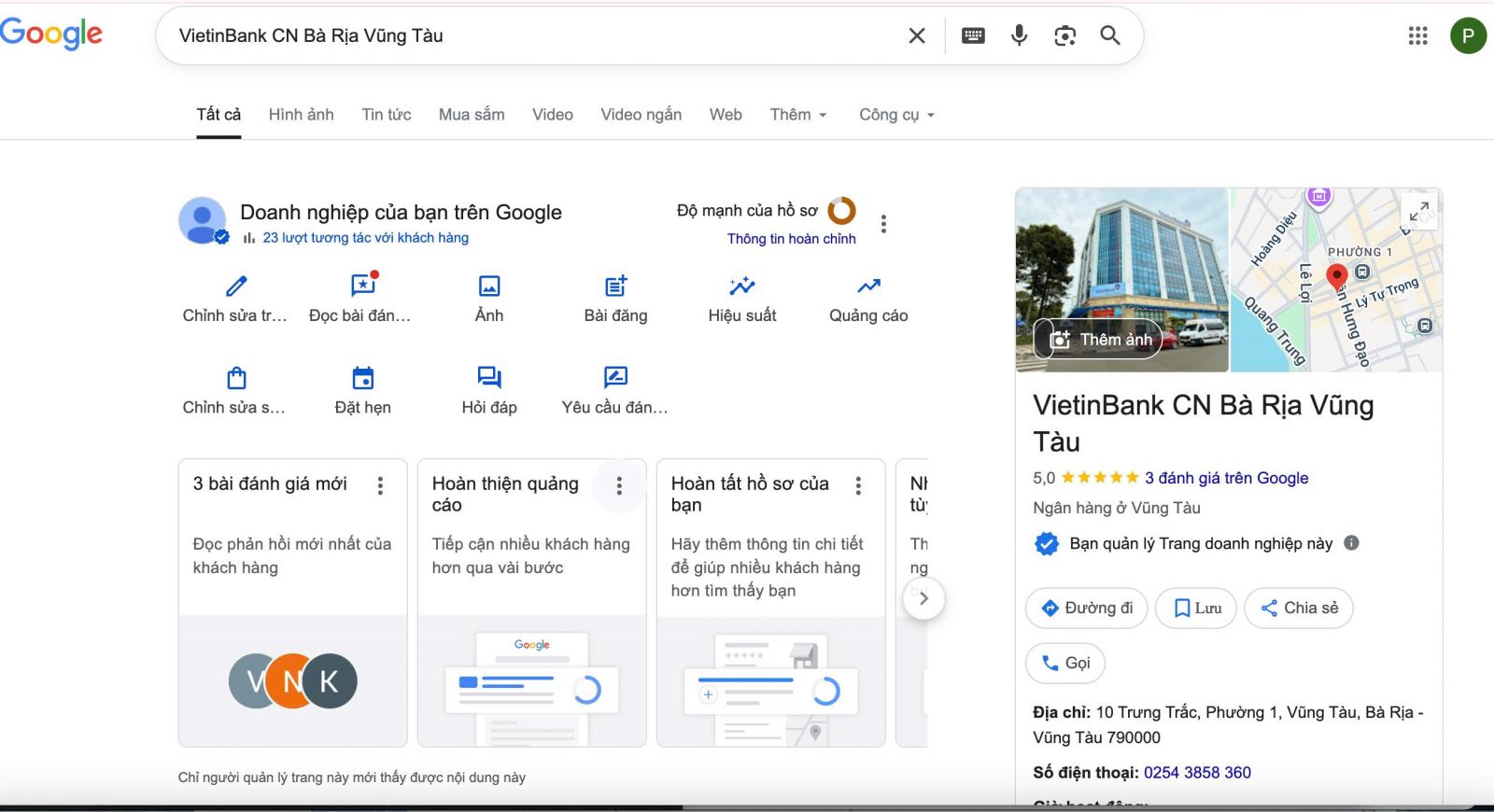Clear the search box with X icon
This screenshot has height=812, width=1494.
917,35
